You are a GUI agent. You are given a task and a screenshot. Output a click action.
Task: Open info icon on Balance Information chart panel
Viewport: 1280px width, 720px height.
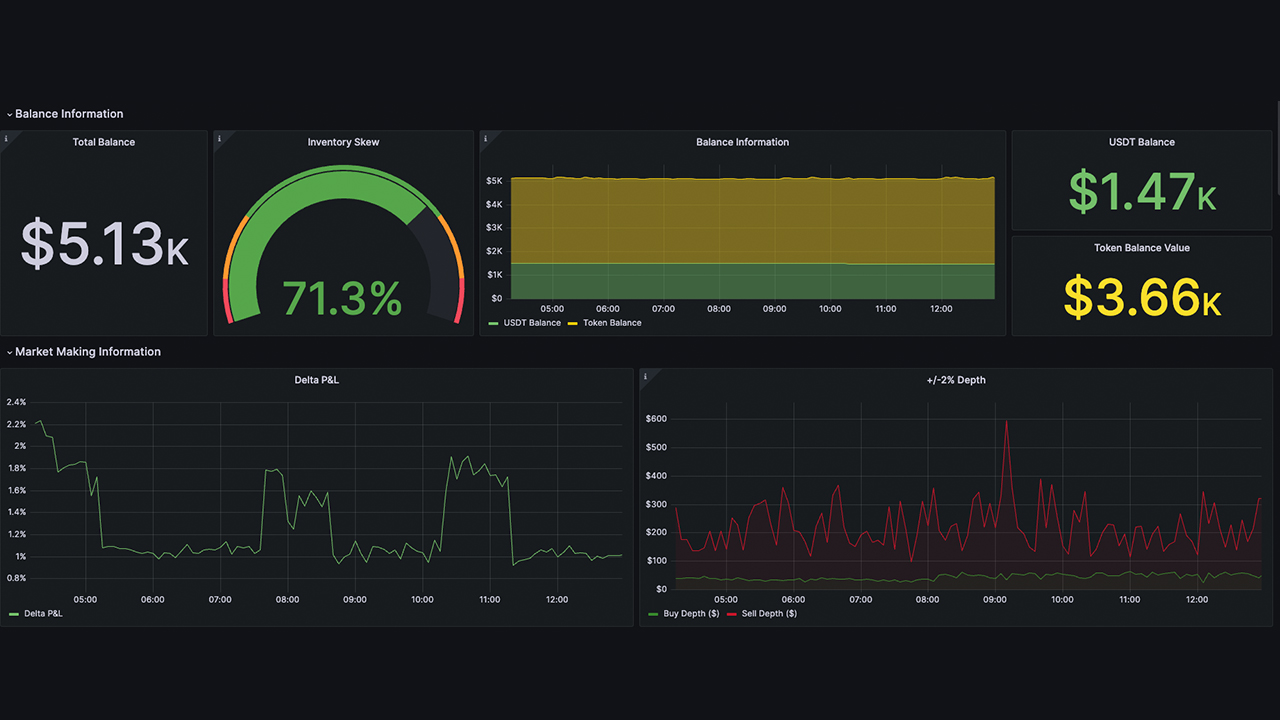click(485, 139)
